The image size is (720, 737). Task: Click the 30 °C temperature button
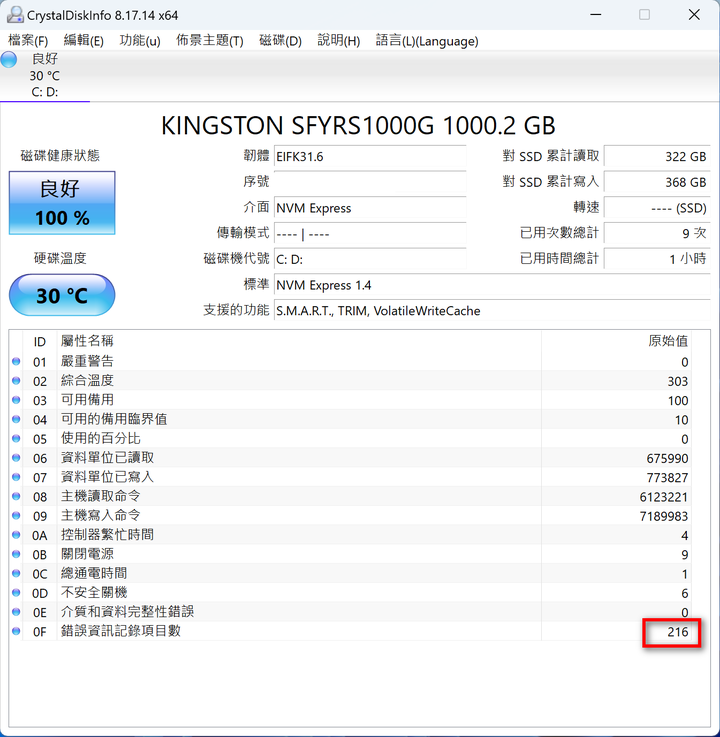[x=62, y=295]
